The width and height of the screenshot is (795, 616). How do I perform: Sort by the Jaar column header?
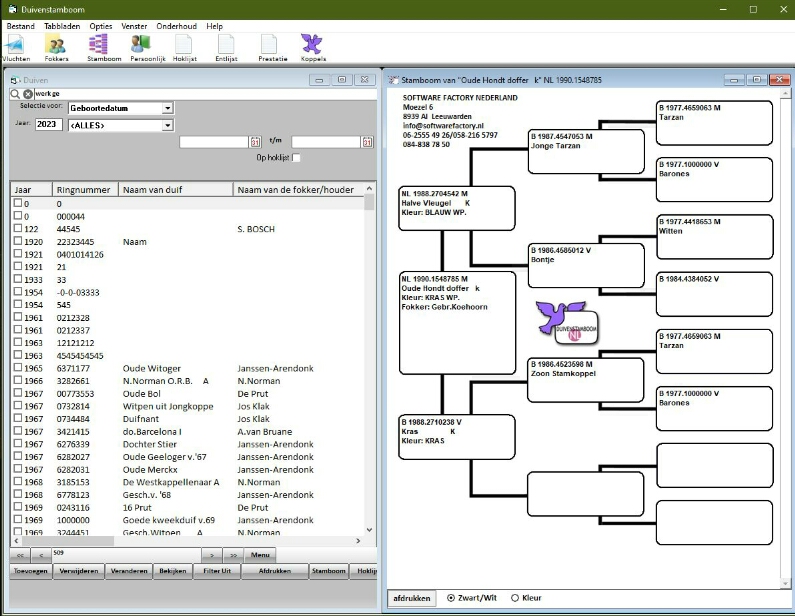pos(31,190)
